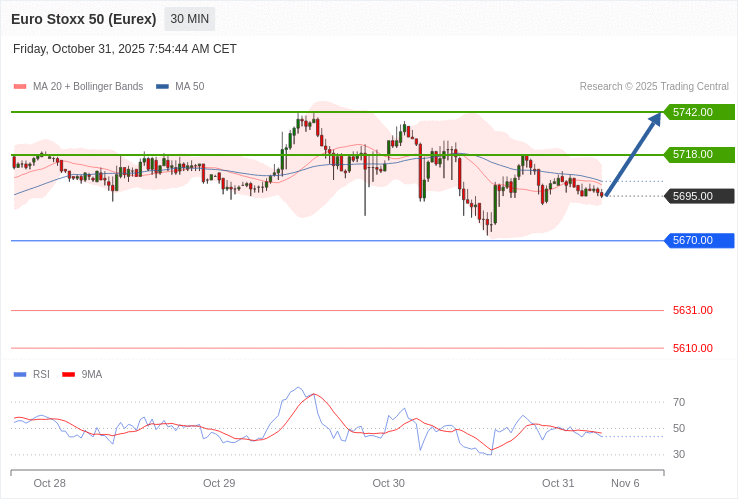Click the 5718.00 resistance price tag
This screenshot has width=738, height=500.
(x=699, y=154)
